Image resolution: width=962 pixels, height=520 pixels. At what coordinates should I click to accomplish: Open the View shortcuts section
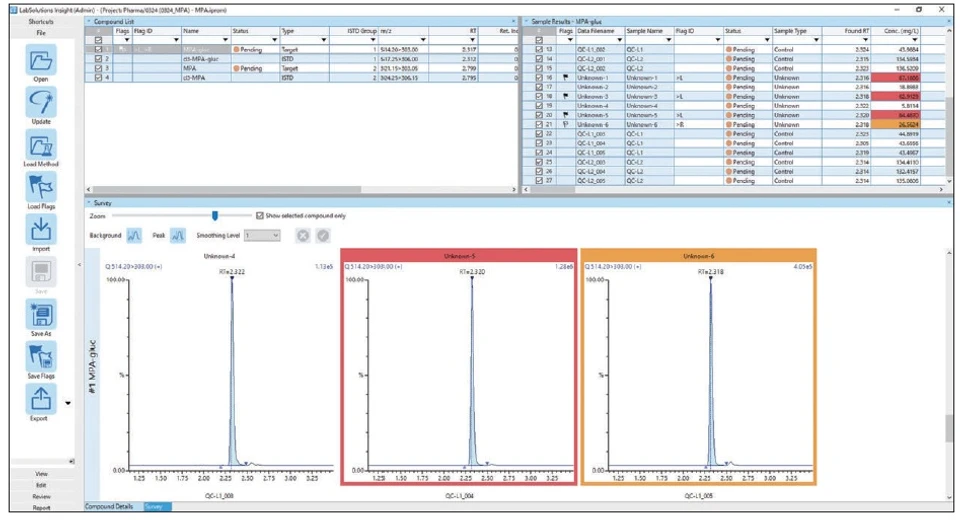(41, 473)
